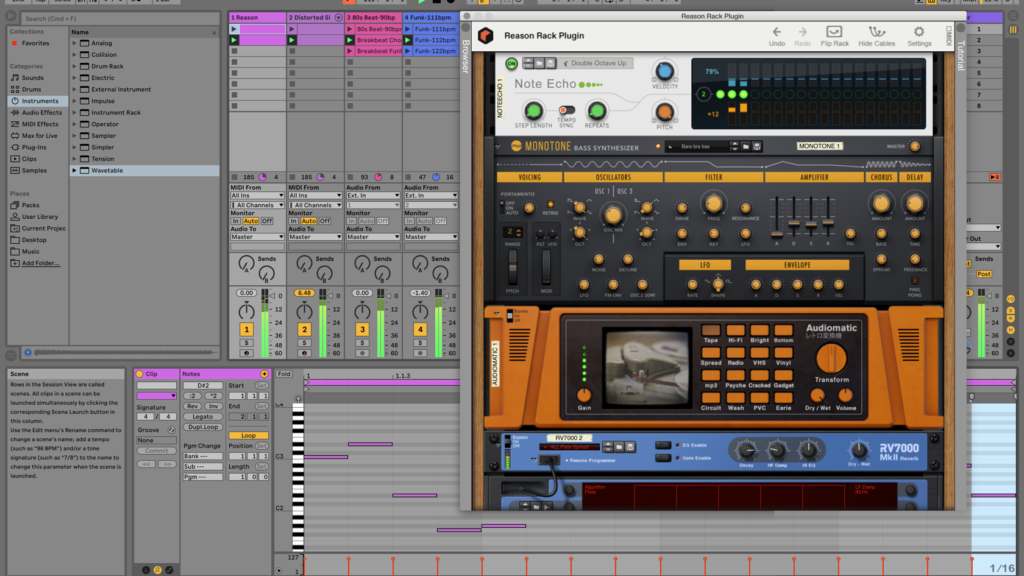Toggle track 1 activator button

(x=246, y=330)
